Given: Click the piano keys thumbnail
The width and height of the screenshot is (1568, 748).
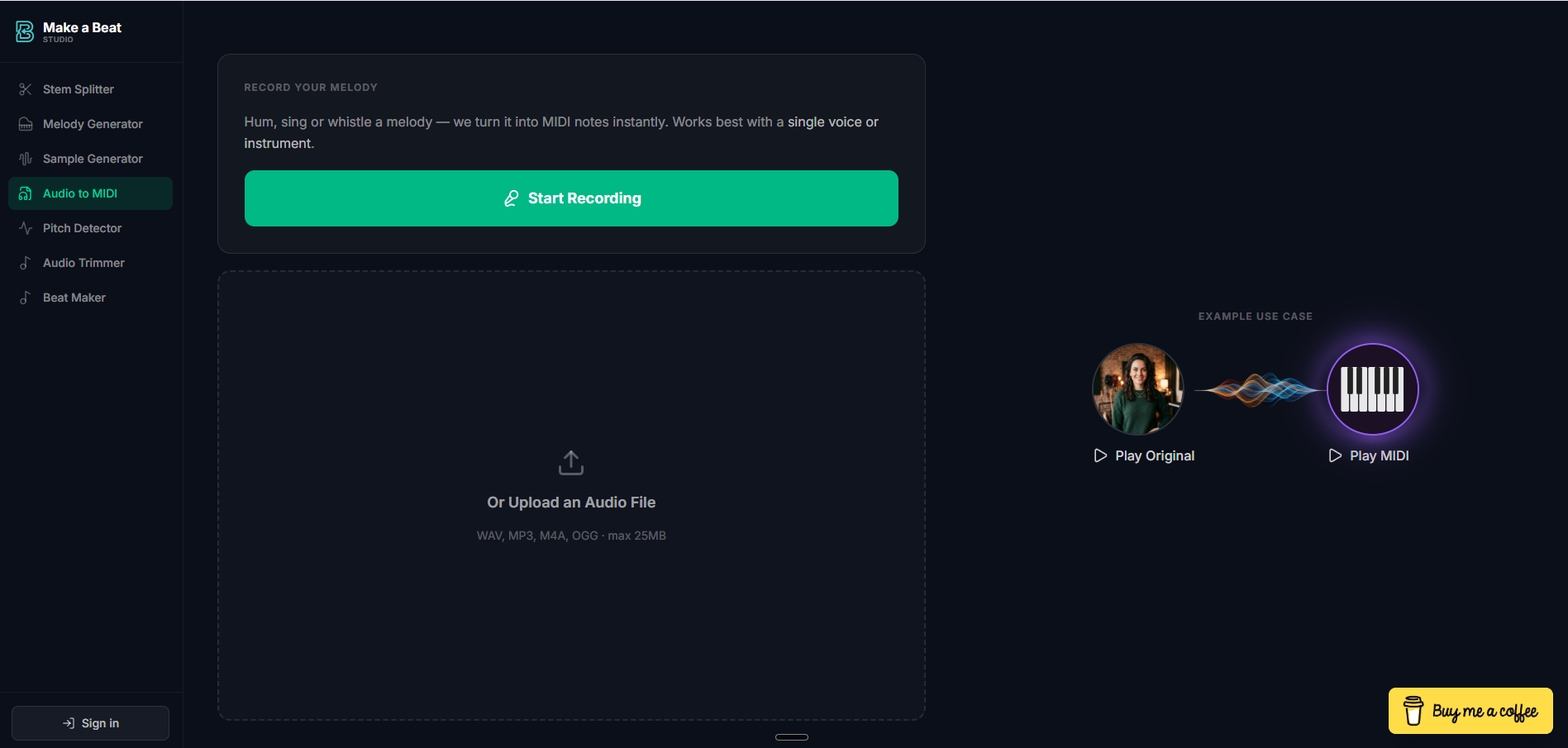Looking at the screenshot, I should 1372,389.
